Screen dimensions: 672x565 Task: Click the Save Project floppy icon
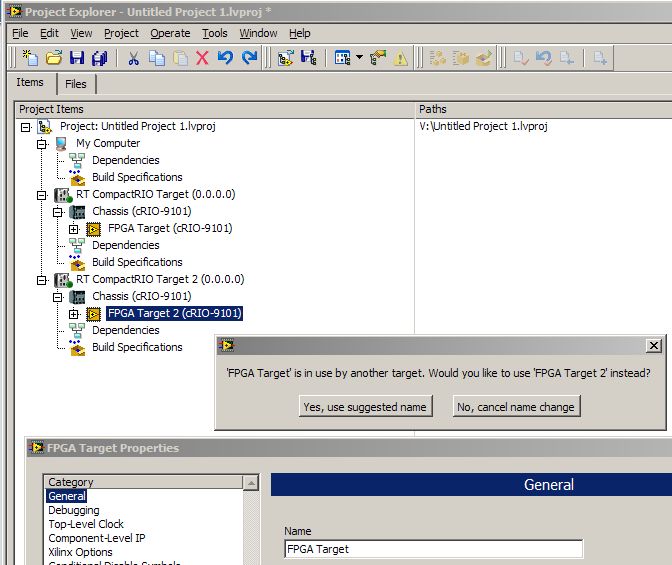tap(77, 57)
